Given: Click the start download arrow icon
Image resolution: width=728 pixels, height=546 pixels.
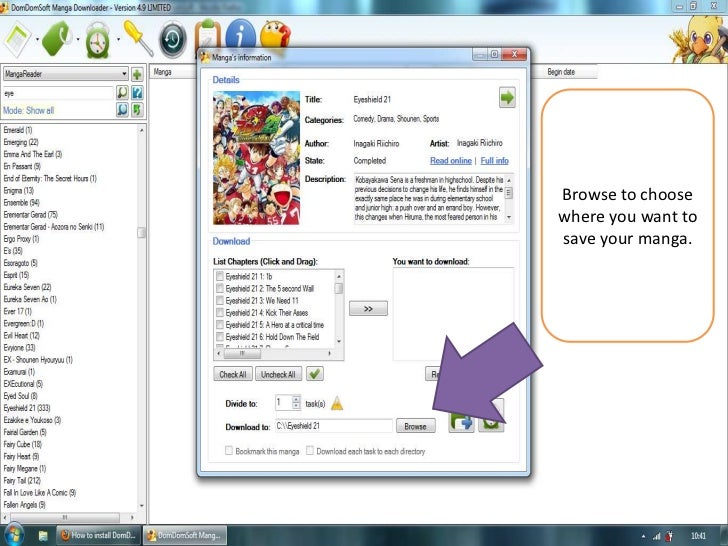Looking at the screenshot, I should 461,421.
